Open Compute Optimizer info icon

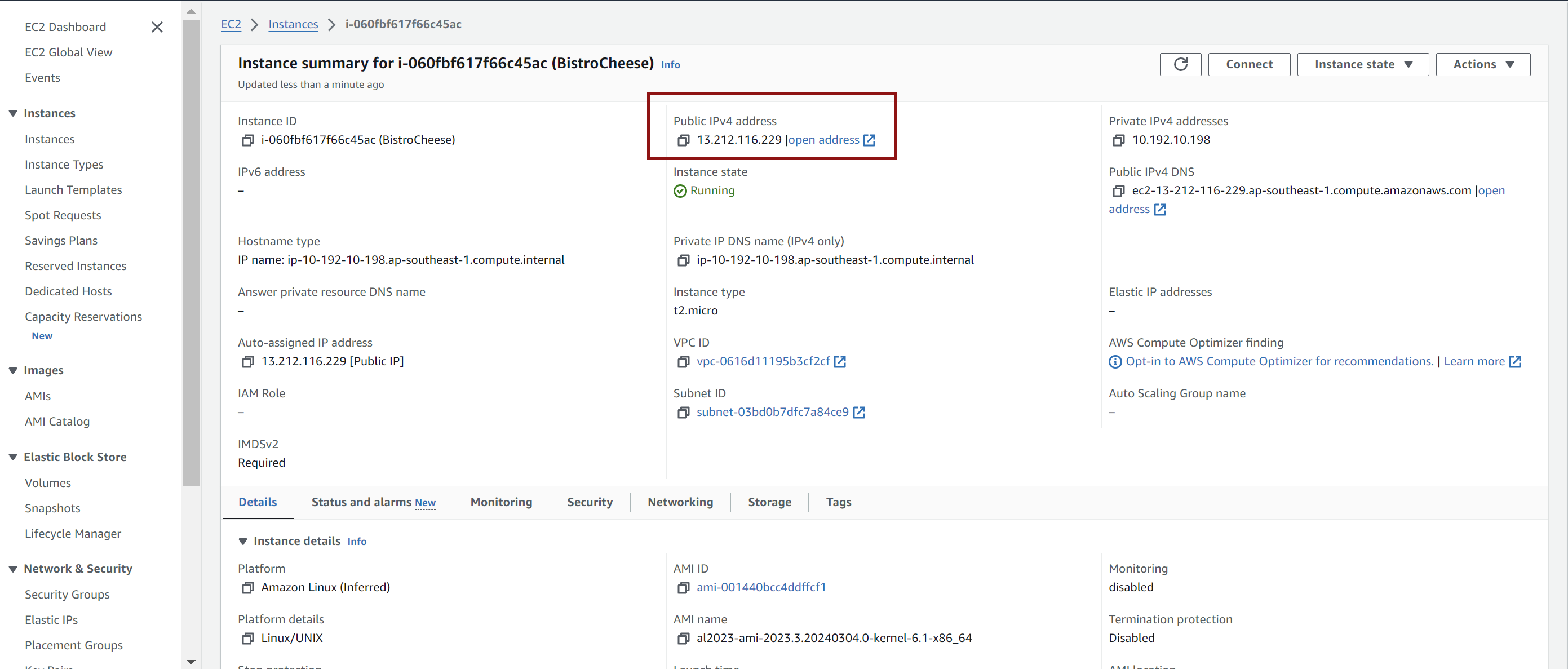pyautogui.click(x=1115, y=362)
